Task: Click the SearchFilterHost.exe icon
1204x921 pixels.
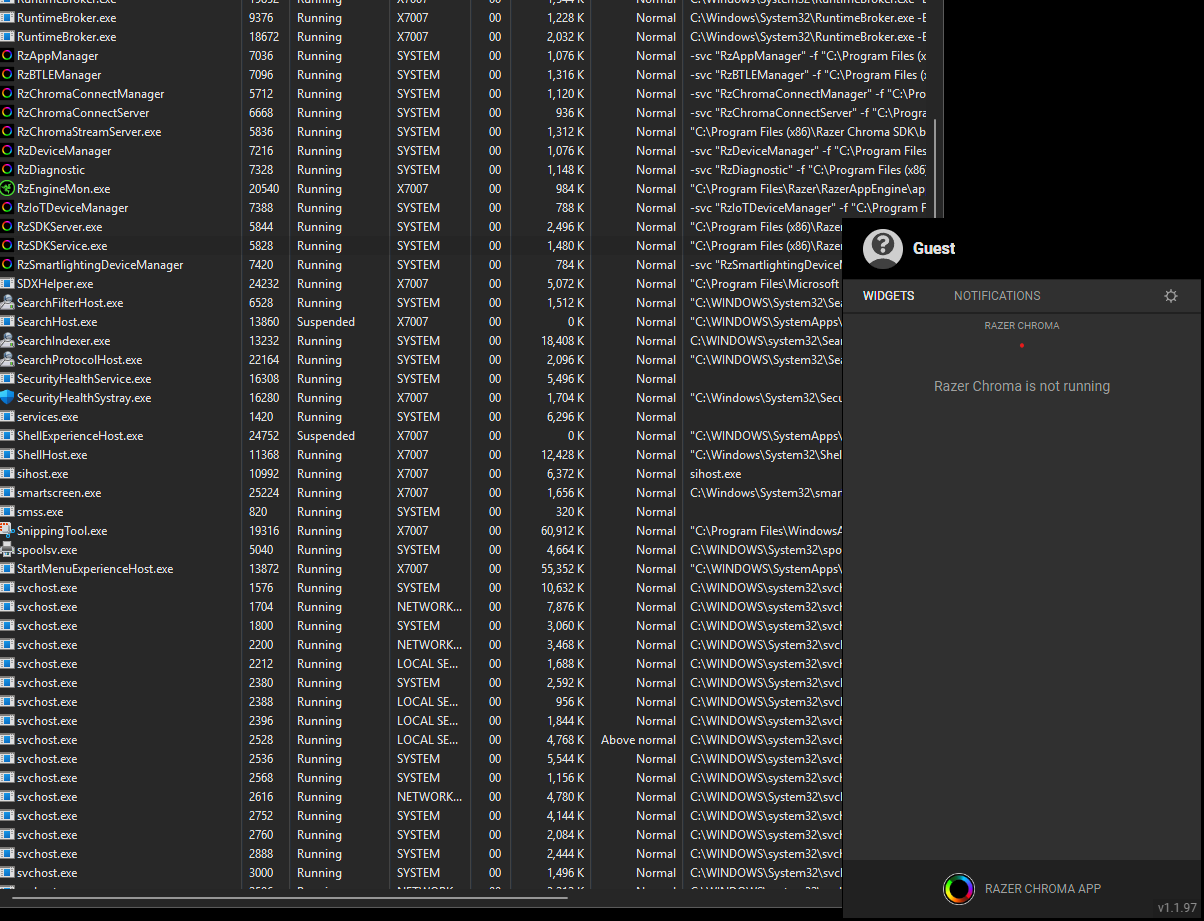Action: tap(8, 303)
